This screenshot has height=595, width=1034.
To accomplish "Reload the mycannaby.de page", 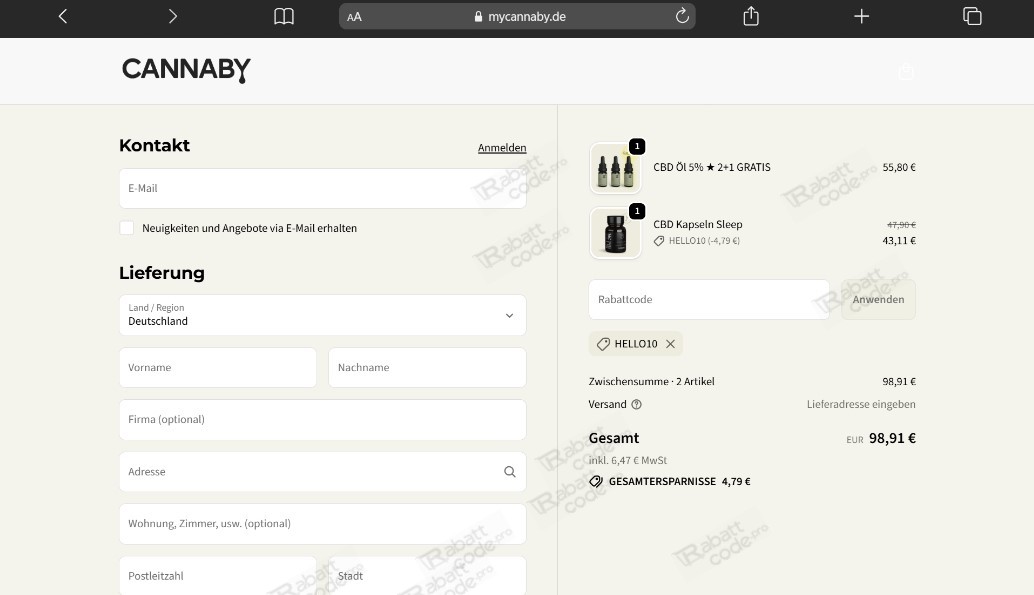I will pos(682,16).
